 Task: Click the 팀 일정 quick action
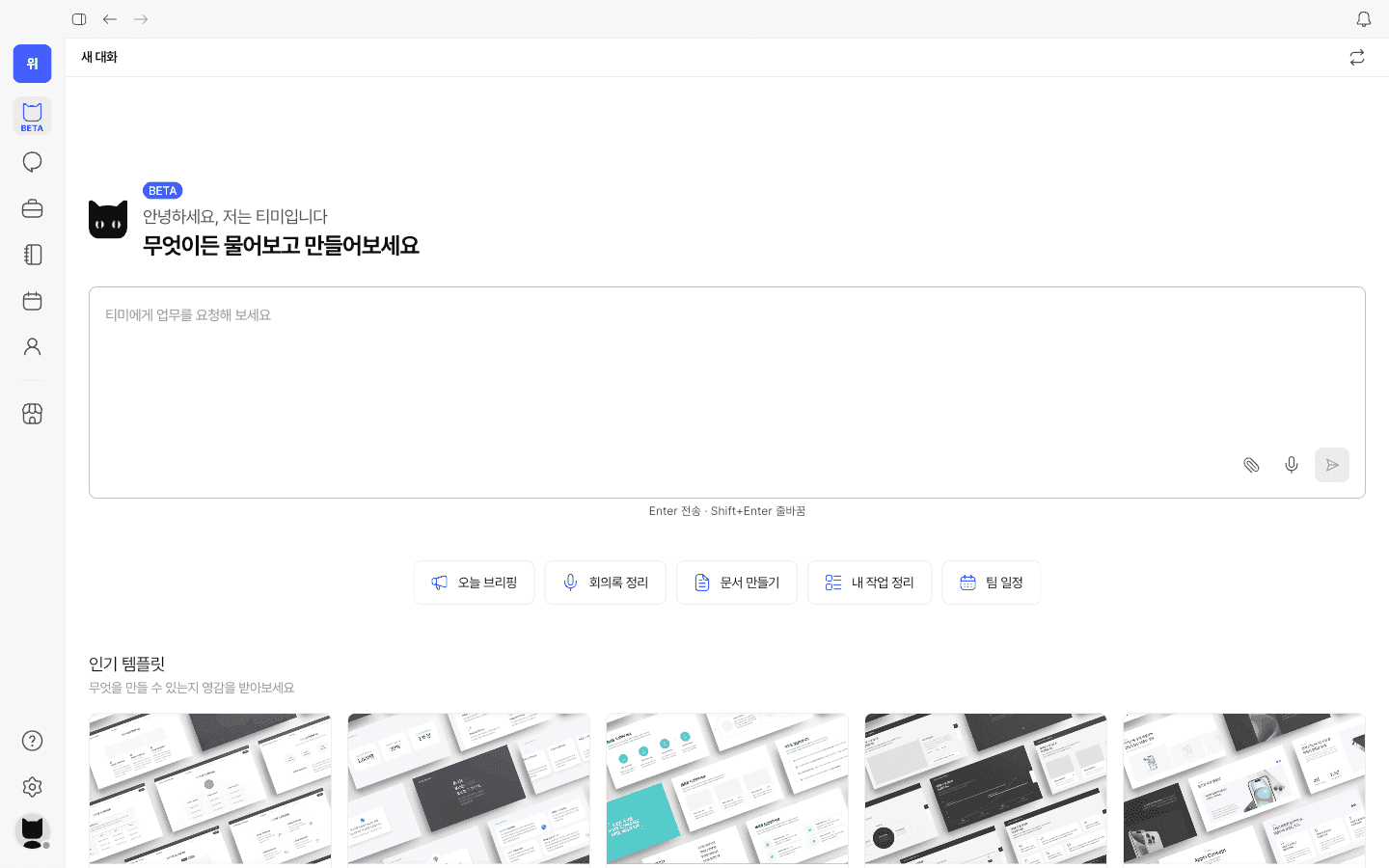(991, 583)
